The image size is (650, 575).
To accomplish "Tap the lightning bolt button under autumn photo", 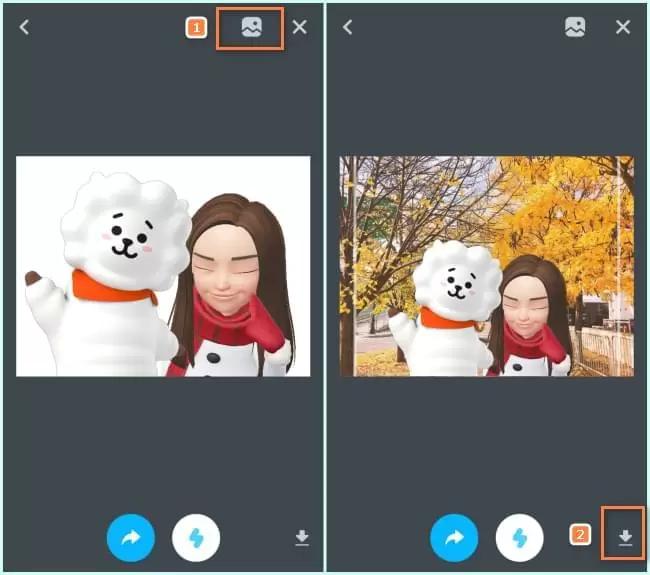I will pos(520,538).
